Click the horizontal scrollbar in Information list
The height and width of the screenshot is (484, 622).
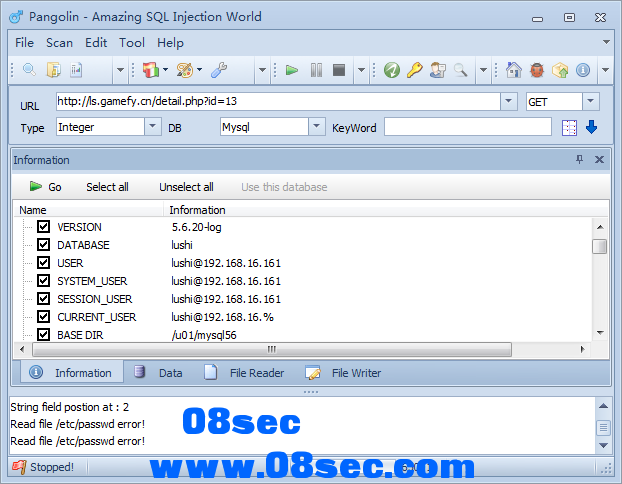(272, 350)
